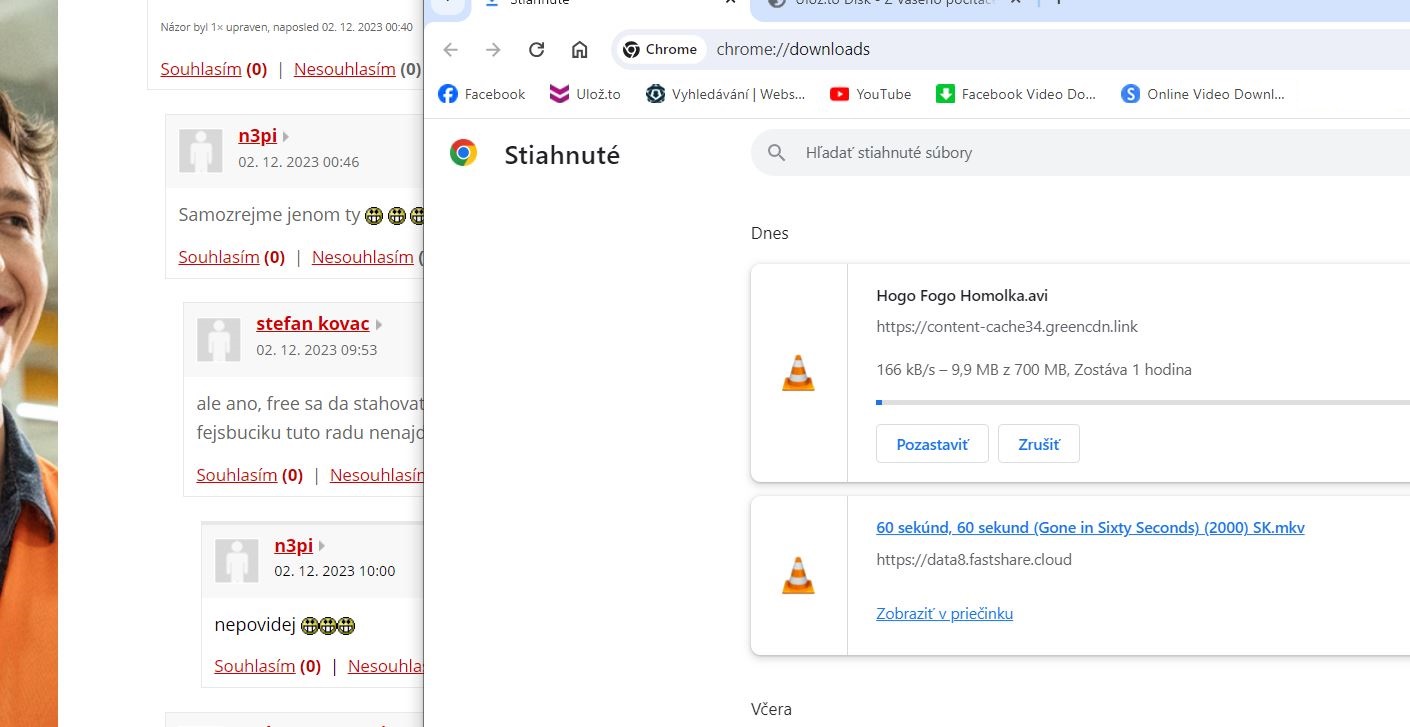1410x727 pixels.
Task: Click Souhlasím under the edited top comment
Action: 201,69
